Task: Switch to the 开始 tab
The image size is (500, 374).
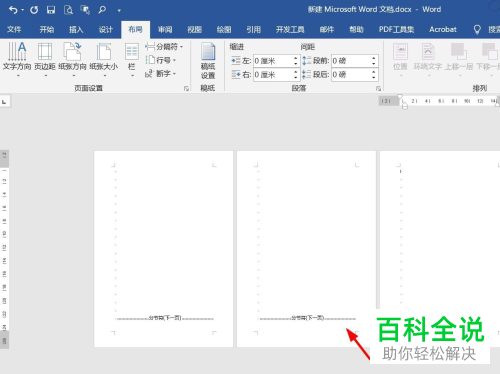Action: pyautogui.click(x=47, y=30)
